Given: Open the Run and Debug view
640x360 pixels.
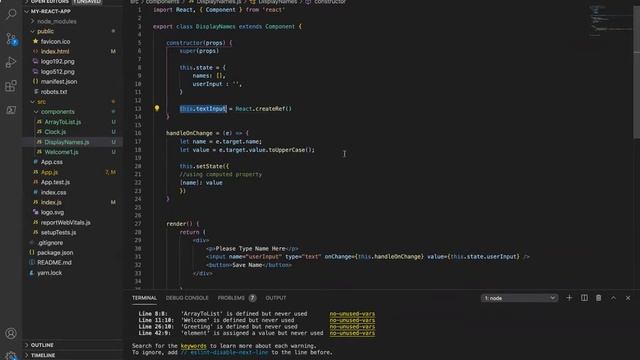Looking at the screenshot, I should [x=11, y=62].
